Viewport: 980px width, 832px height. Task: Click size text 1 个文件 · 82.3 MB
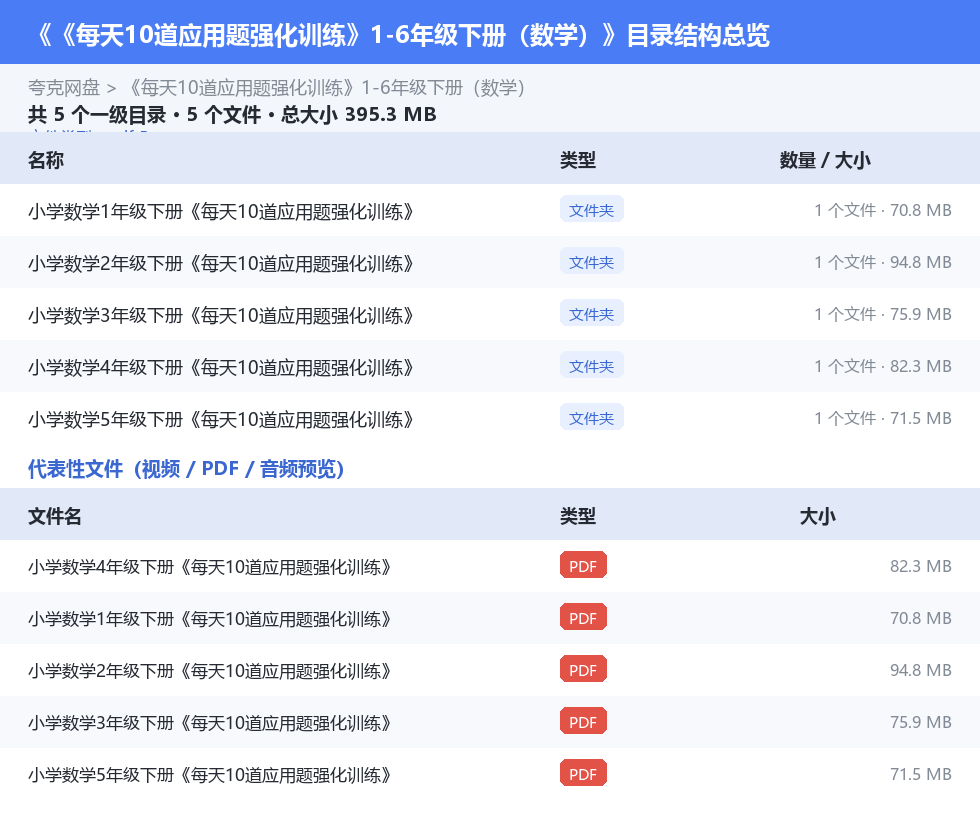[x=882, y=366]
